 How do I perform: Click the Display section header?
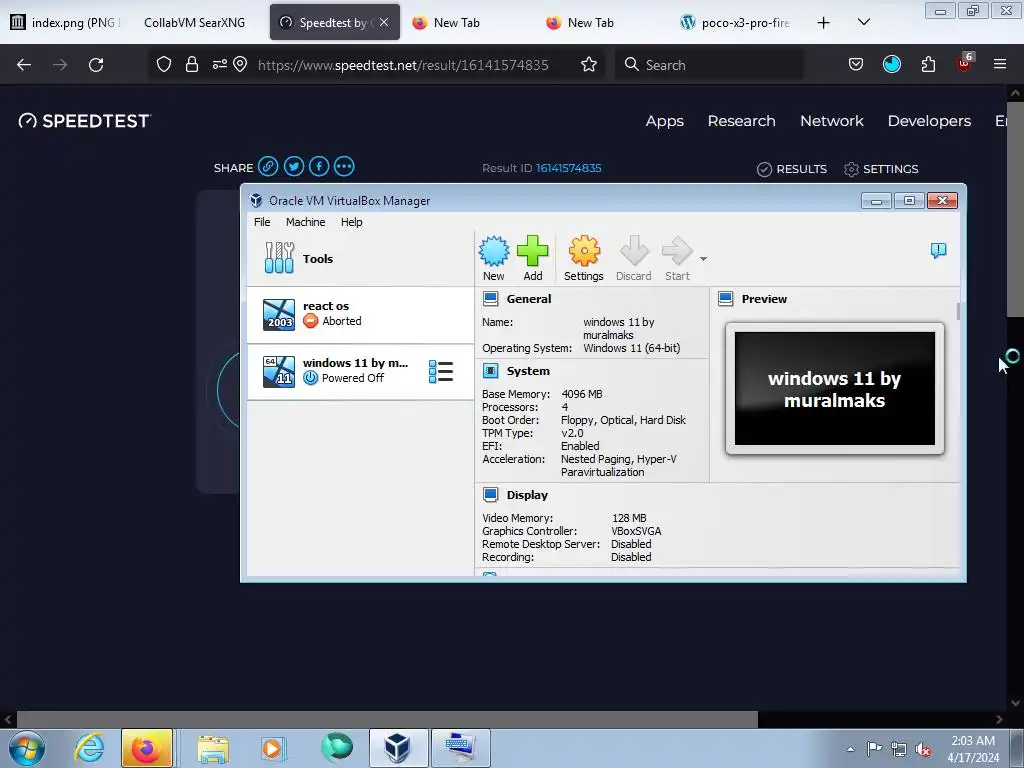(x=527, y=495)
